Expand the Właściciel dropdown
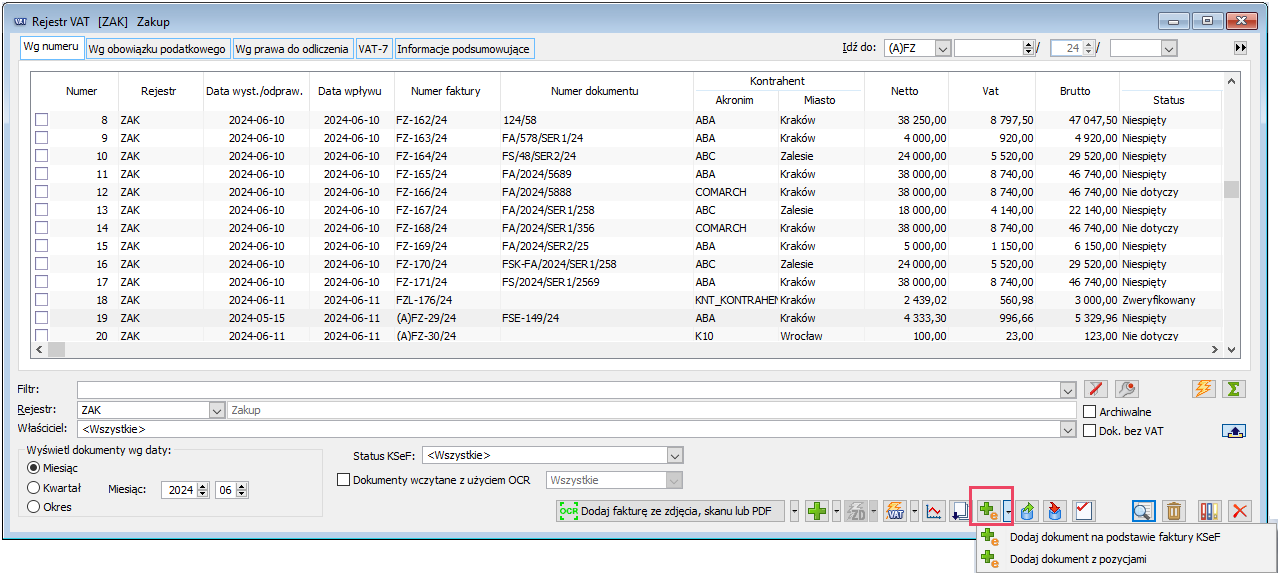 click(x=1067, y=430)
